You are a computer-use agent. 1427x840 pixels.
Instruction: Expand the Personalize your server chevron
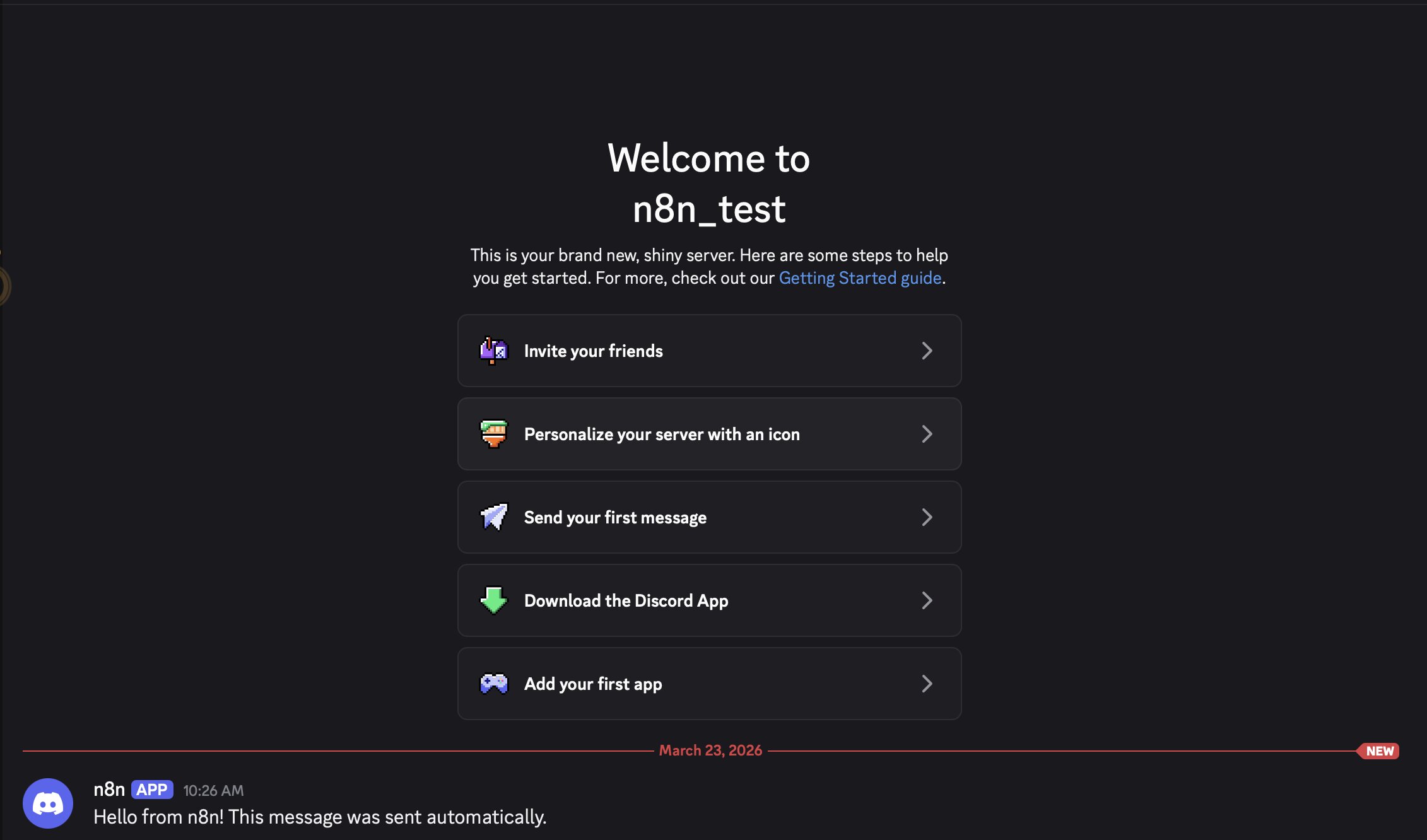click(927, 434)
